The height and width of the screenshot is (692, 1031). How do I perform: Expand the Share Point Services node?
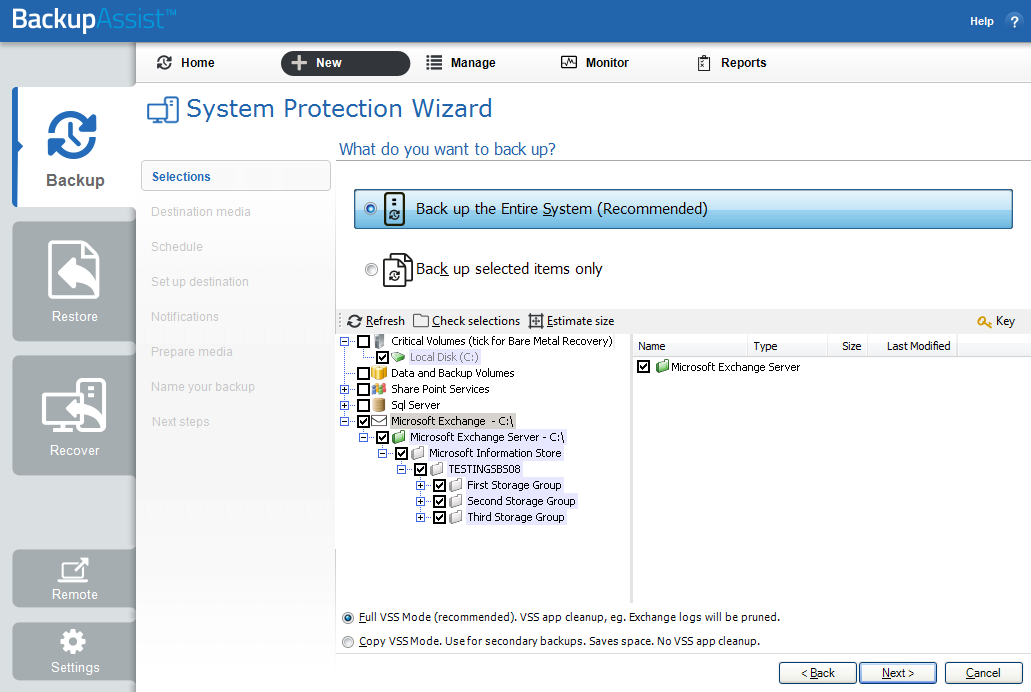coord(344,389)
